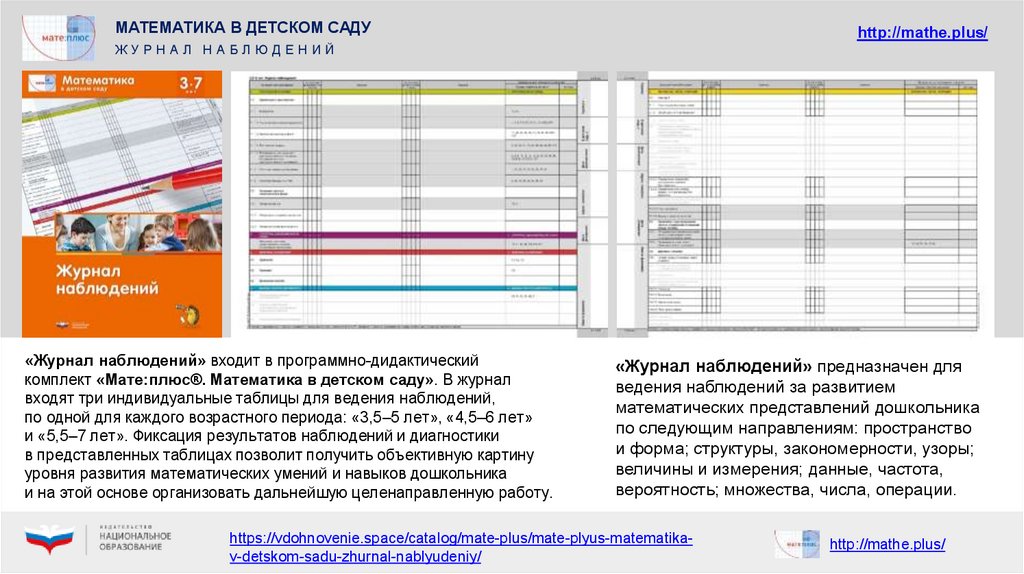The width and height of the screenshot is (1024, 574).
Task: Click the text "вероятность; множества, числа, операции."
Action: [786, 490]
